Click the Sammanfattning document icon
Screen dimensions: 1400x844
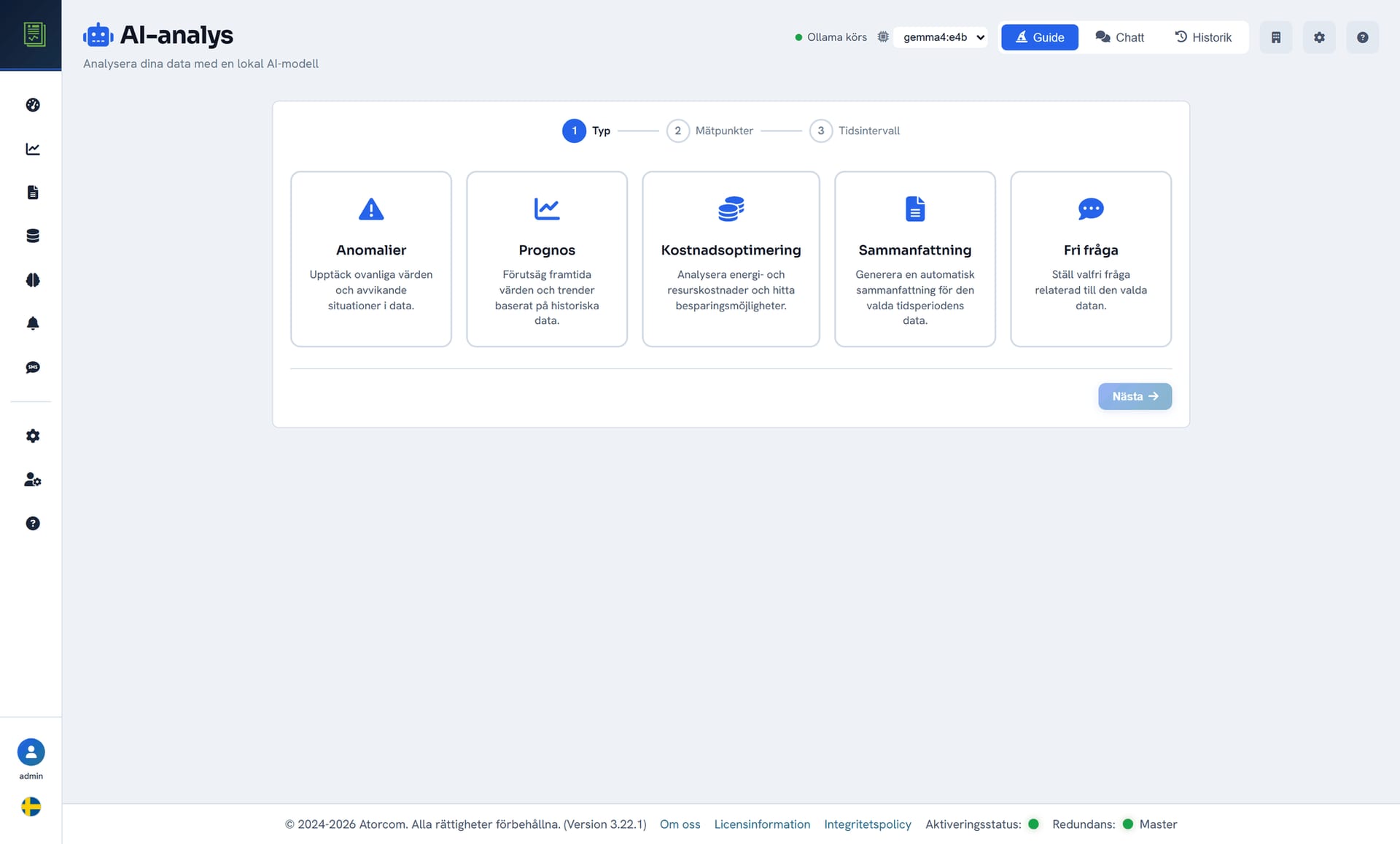tap(915, 209)
